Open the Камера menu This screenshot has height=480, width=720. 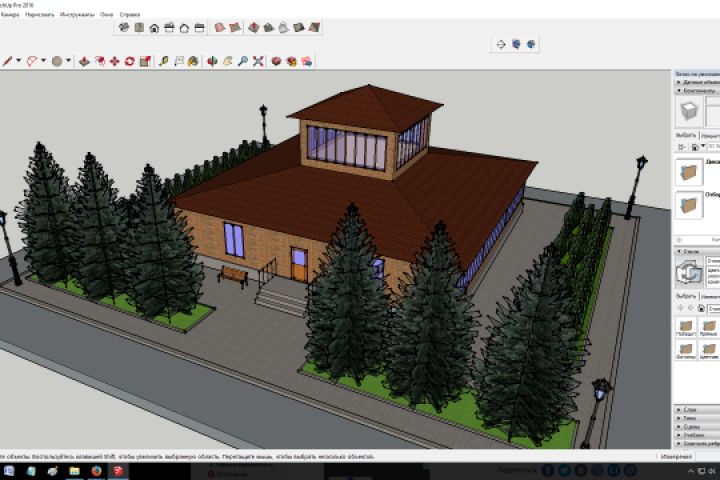10,16
